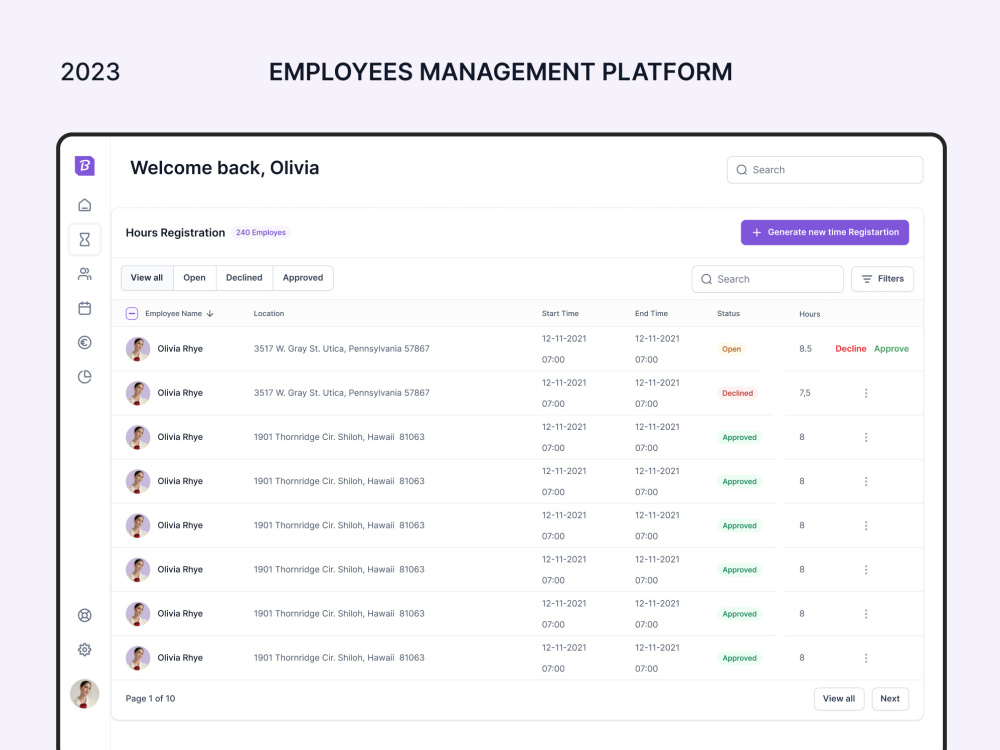Click the top Search input field

825,170
